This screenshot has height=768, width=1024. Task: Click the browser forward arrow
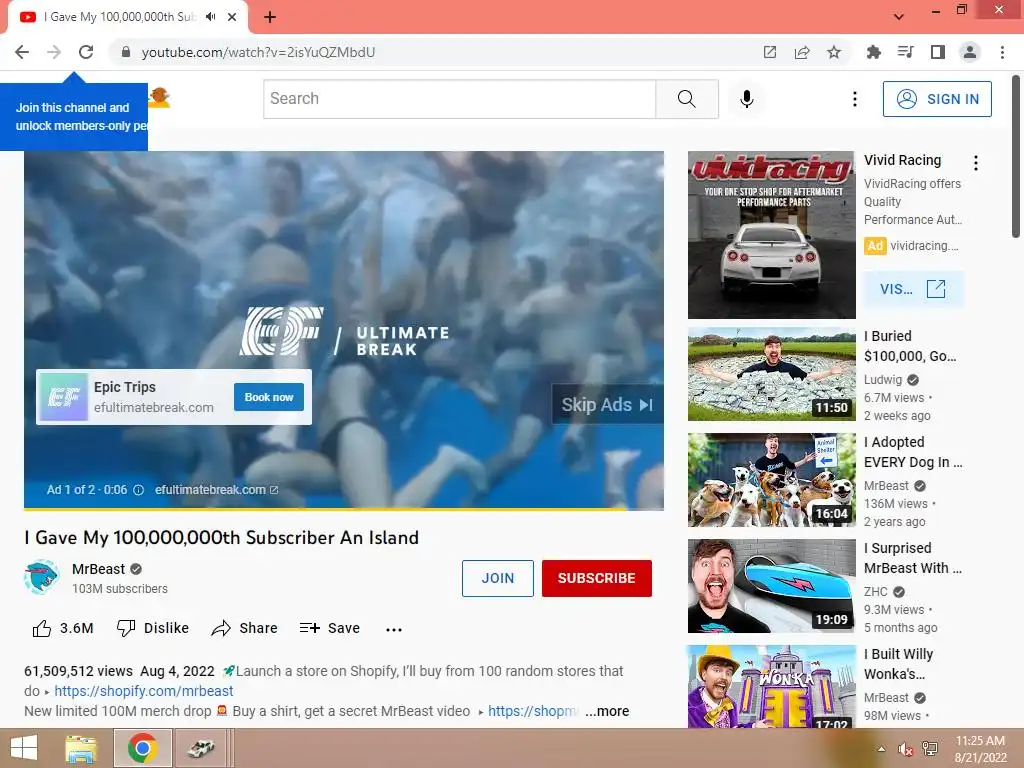54,52
